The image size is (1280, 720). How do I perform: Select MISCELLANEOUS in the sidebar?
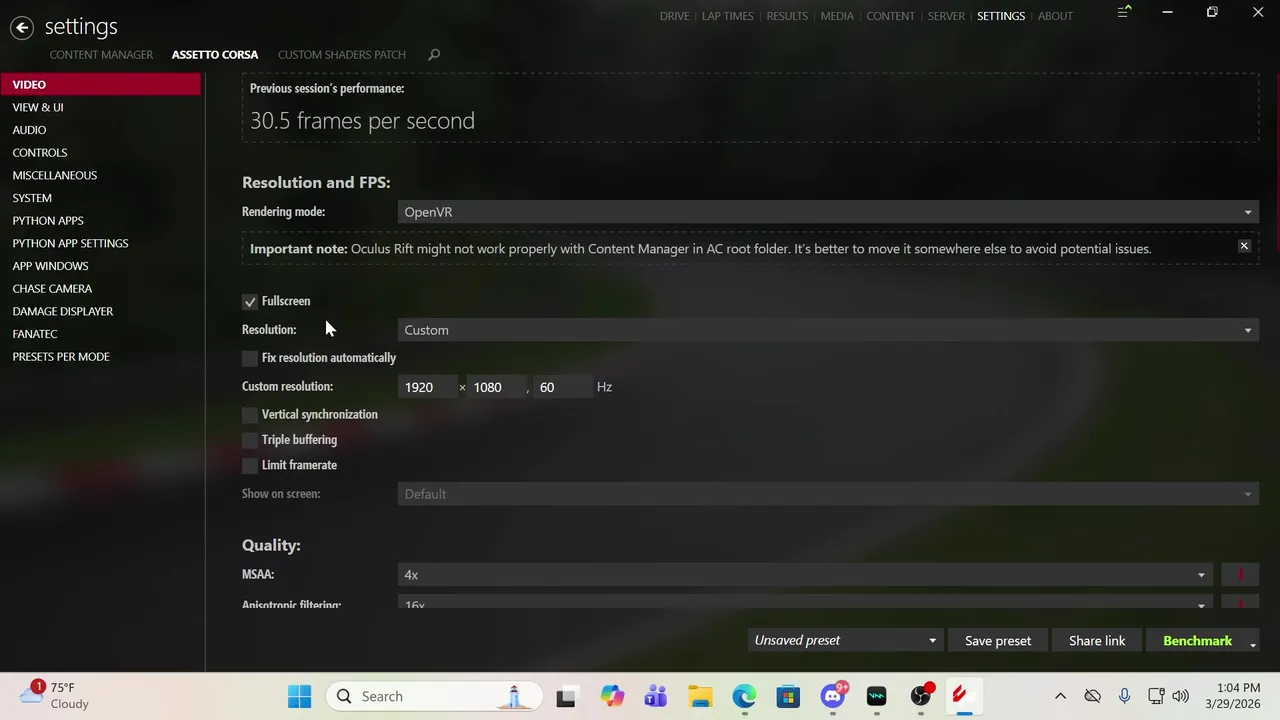(100, 175)
